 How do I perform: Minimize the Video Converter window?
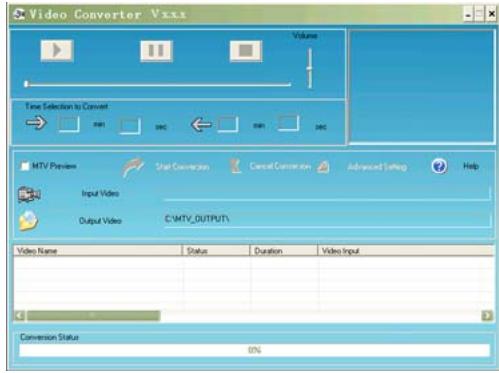[468, 15]
